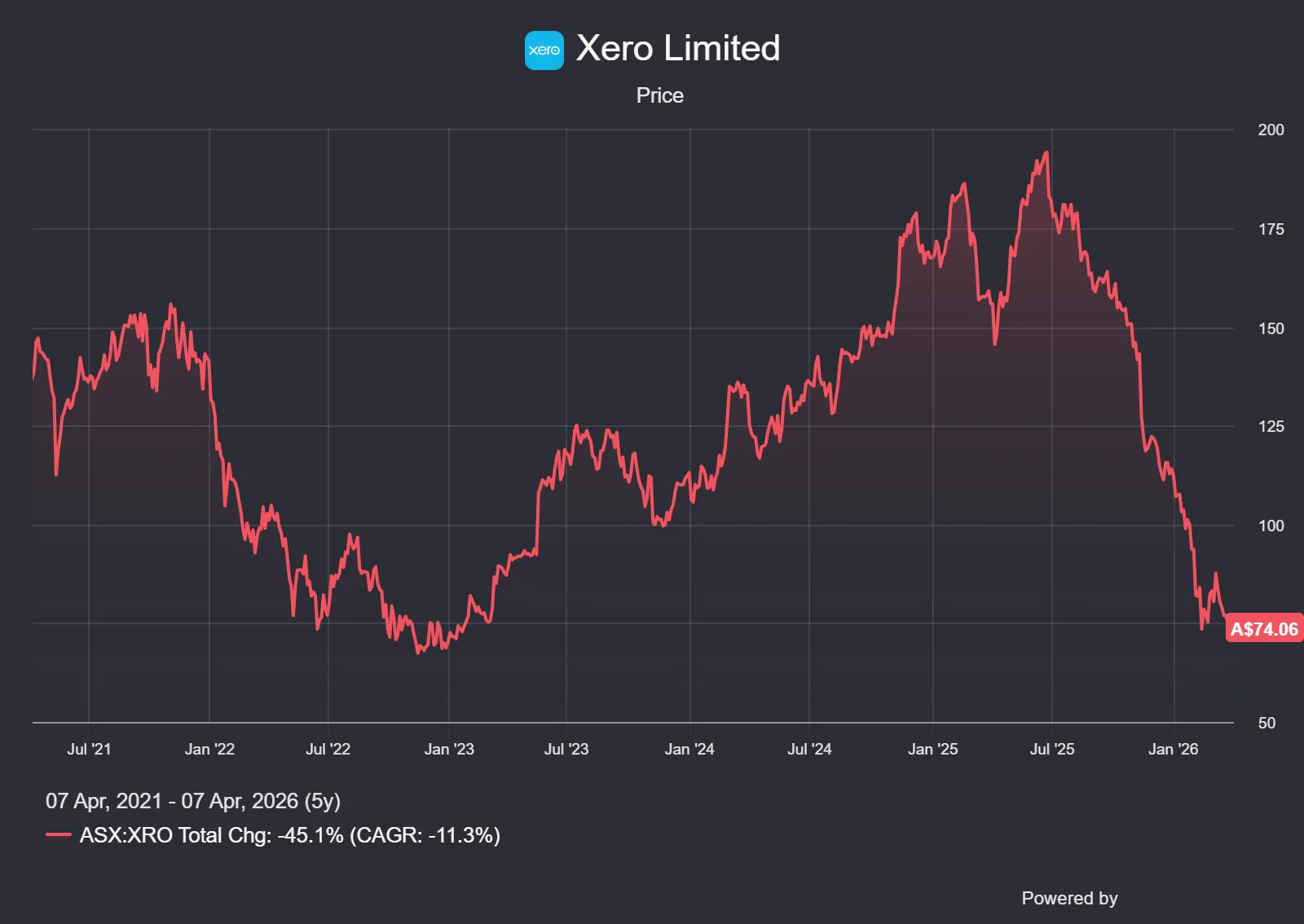The image size is (1304, 924).
Task: Click the red ASX:XRO legend line swatch
Action: [x=59, y=835]
